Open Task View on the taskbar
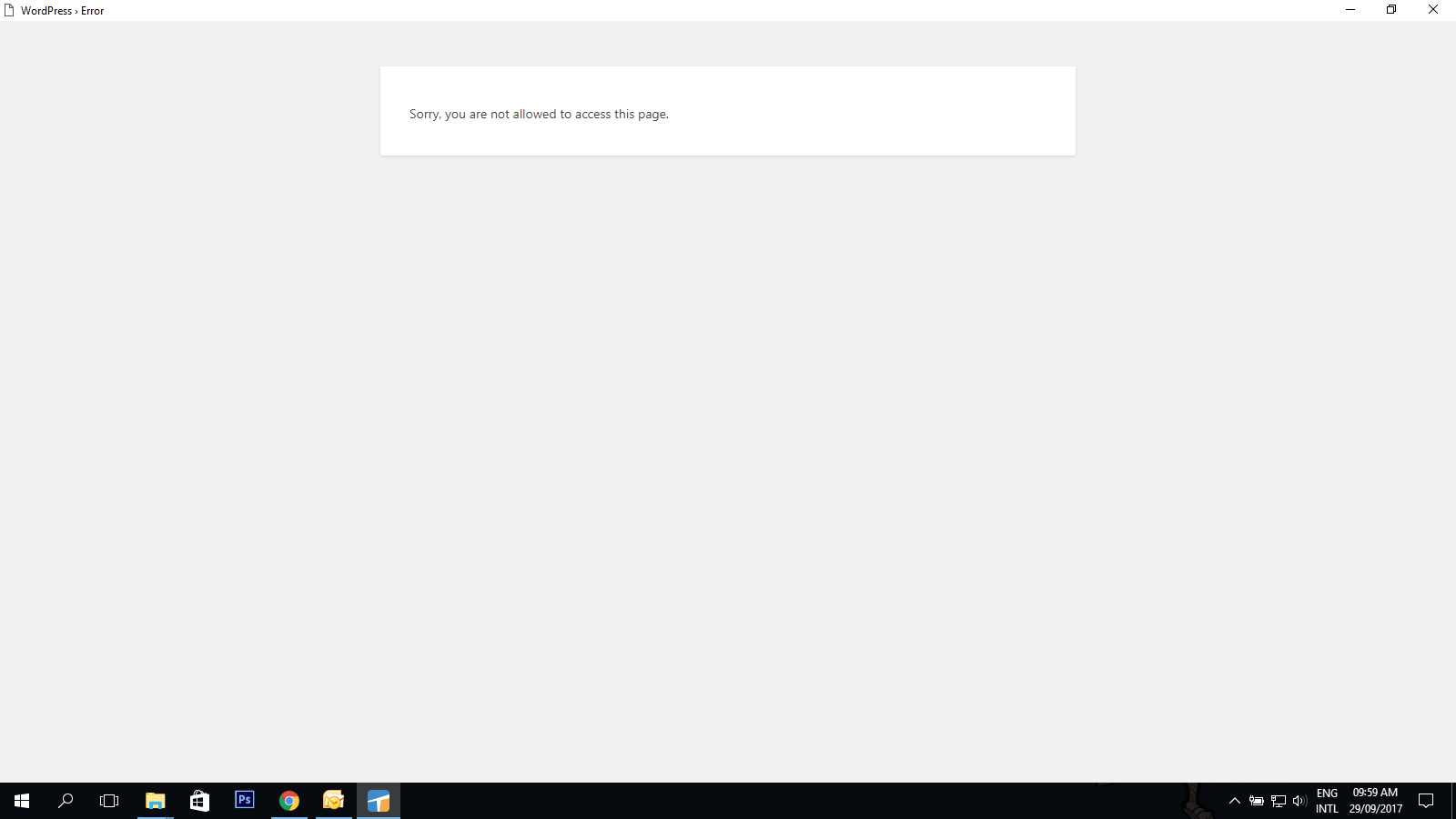Viewport: 1456px width, 819px height. pos(109,801)
